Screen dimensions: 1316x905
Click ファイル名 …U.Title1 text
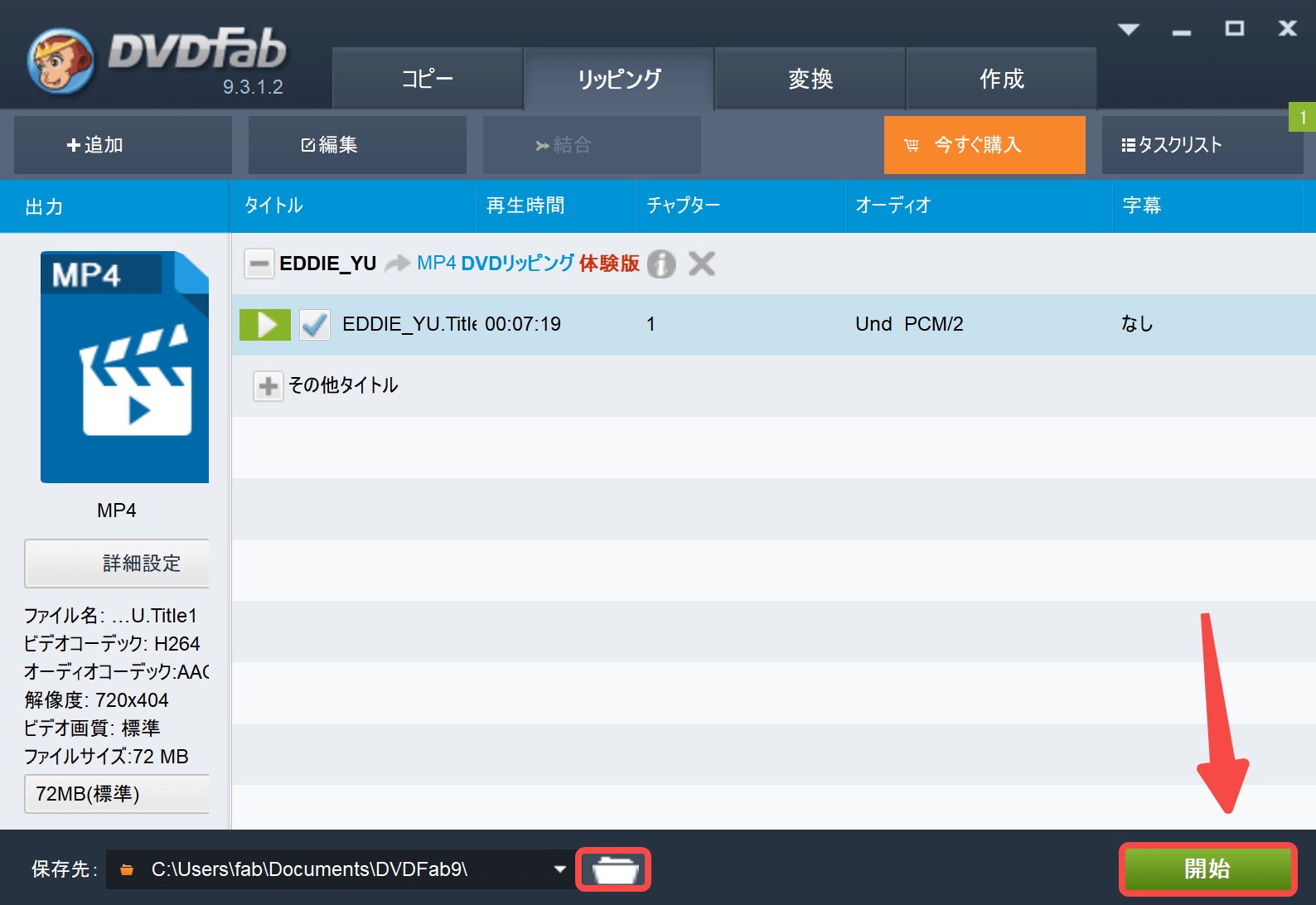pyautogui.click(x=110, y=616)
